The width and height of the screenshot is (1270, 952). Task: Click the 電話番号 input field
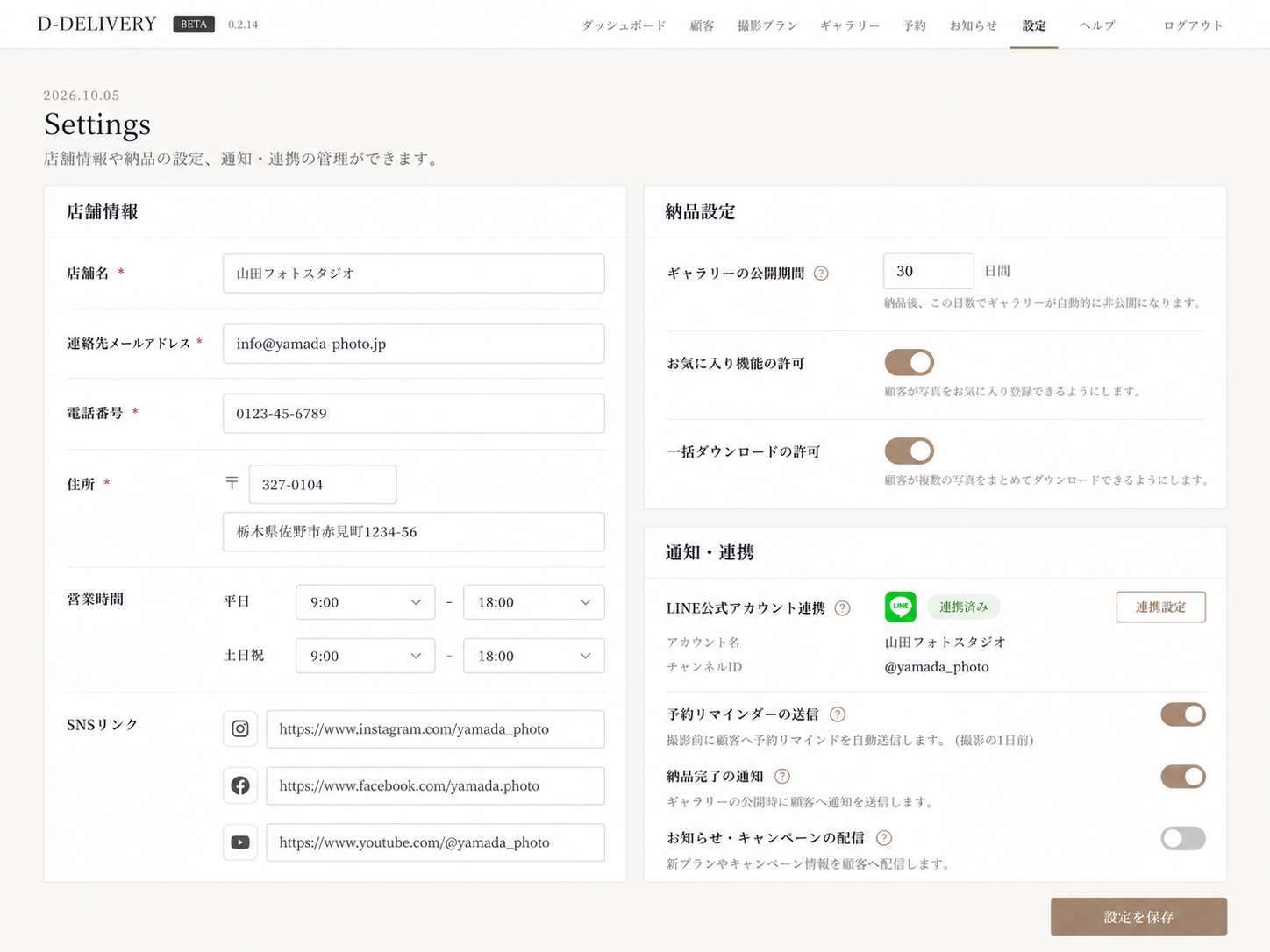tap(413, 414)
